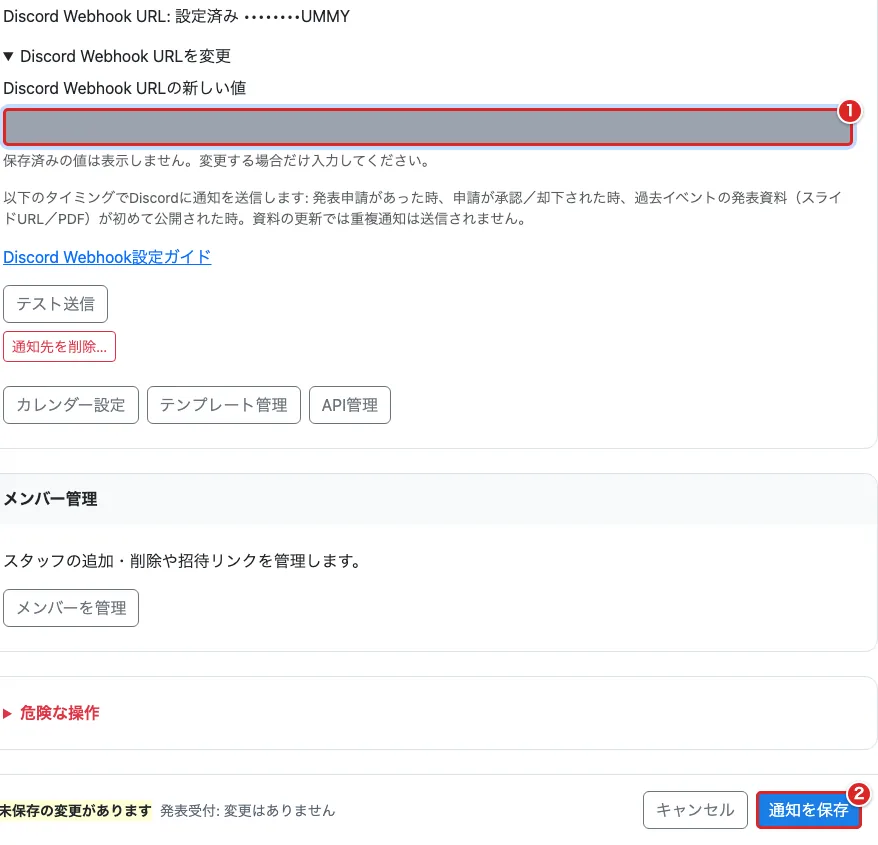
Task: Click the 以下のタイミングでDiscordに通知 description paragraph
Action: [x=423, y=208]
